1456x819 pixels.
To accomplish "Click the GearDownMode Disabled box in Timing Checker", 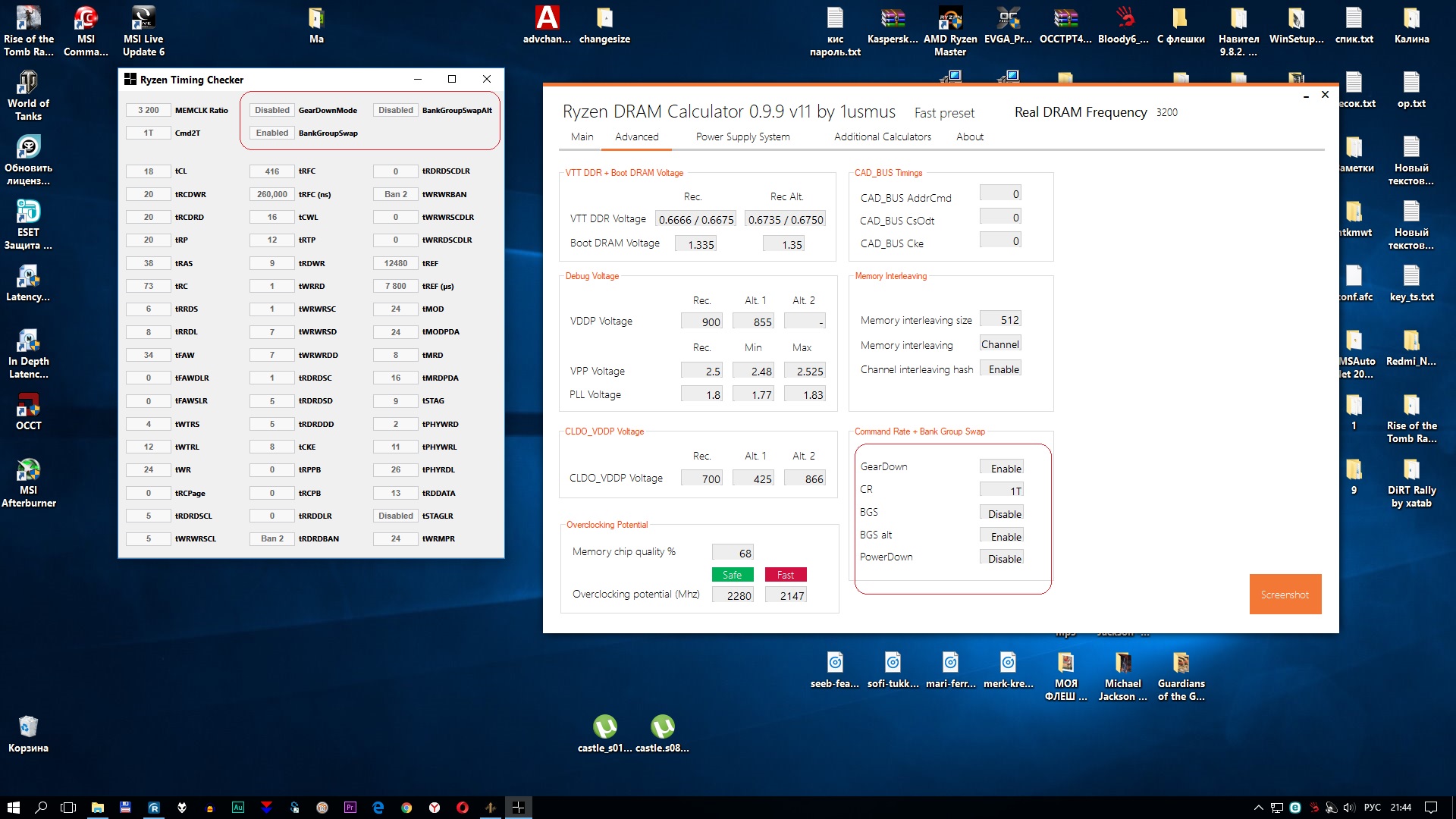I will 271,110.
